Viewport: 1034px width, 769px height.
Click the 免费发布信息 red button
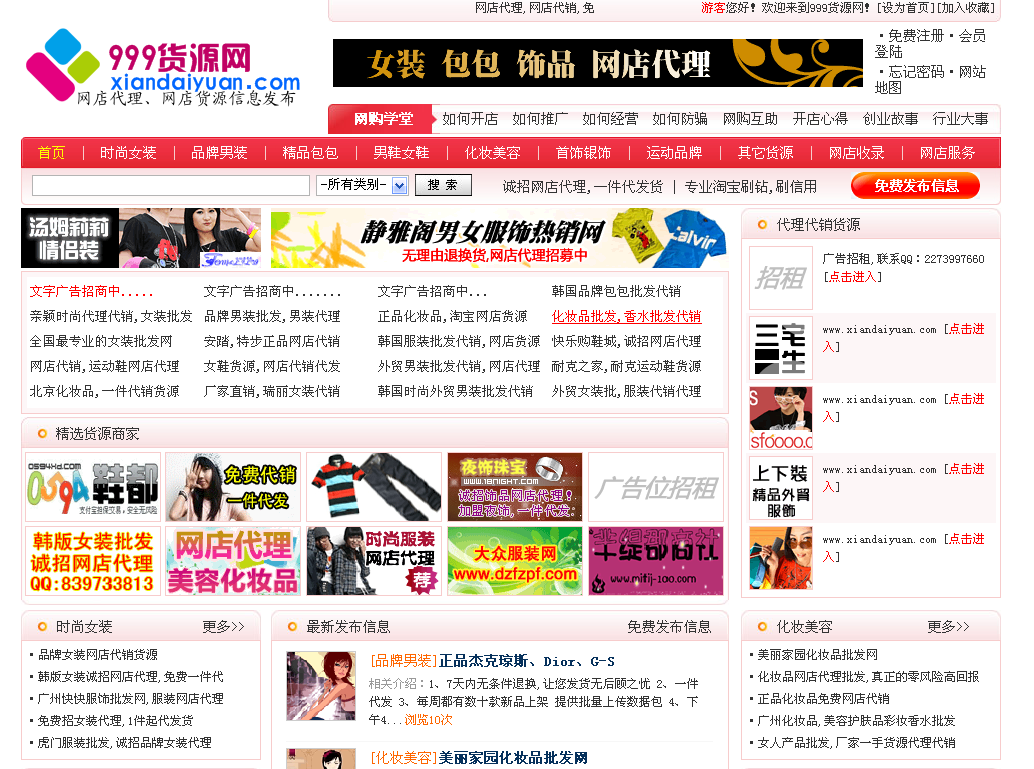tap(915, 186)
